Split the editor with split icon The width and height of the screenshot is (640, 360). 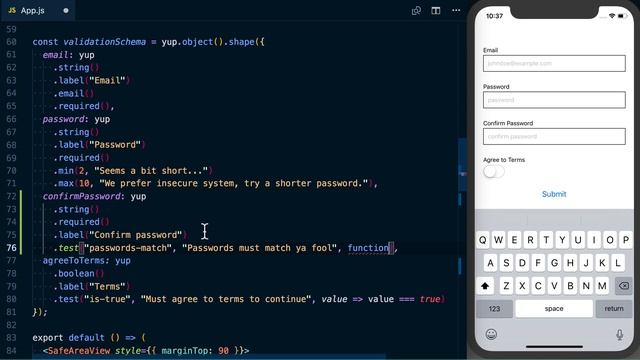coord(436,11)
